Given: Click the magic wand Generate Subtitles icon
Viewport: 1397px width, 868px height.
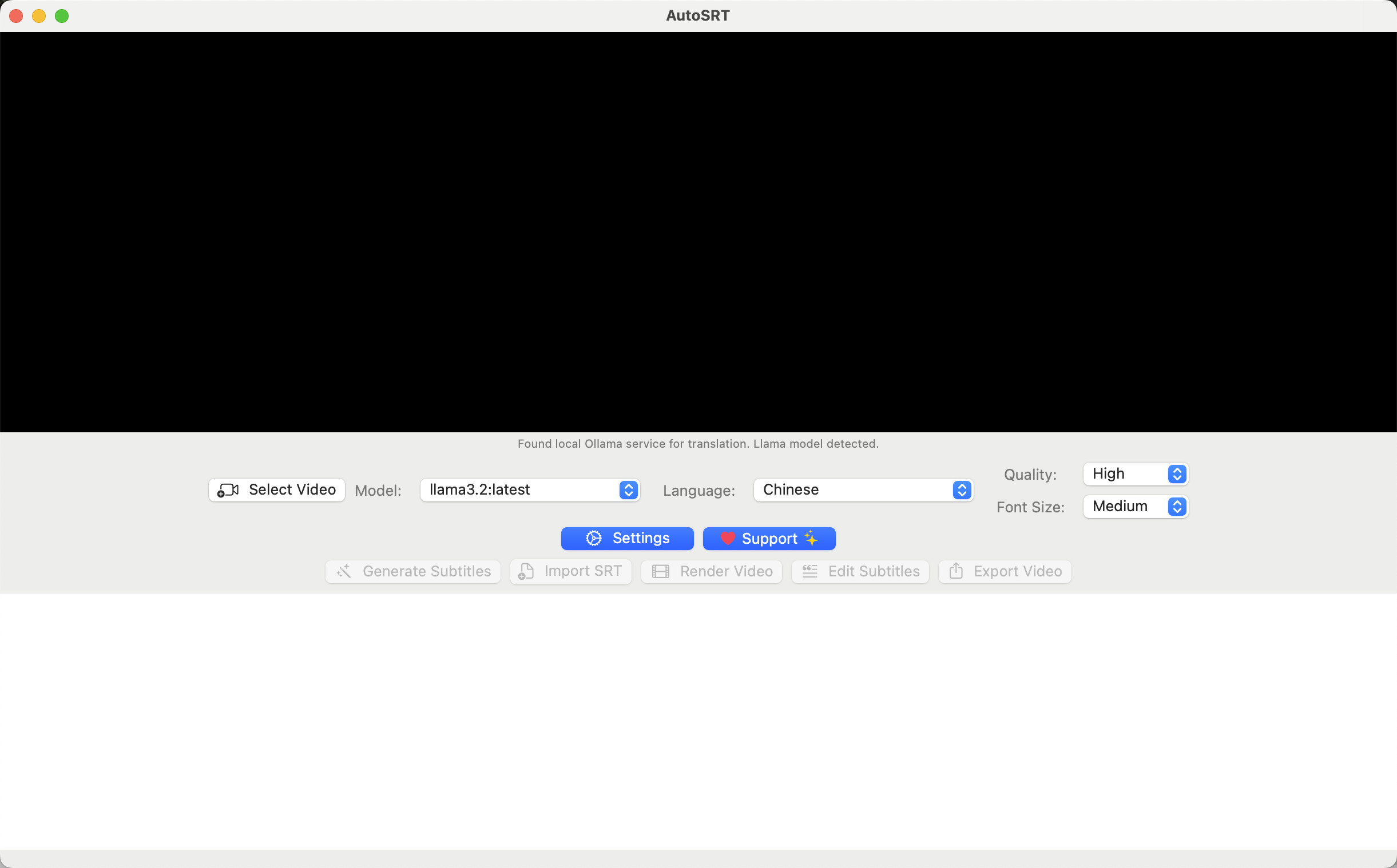Looking at the screenshot, I should click(x=343, y=572).
